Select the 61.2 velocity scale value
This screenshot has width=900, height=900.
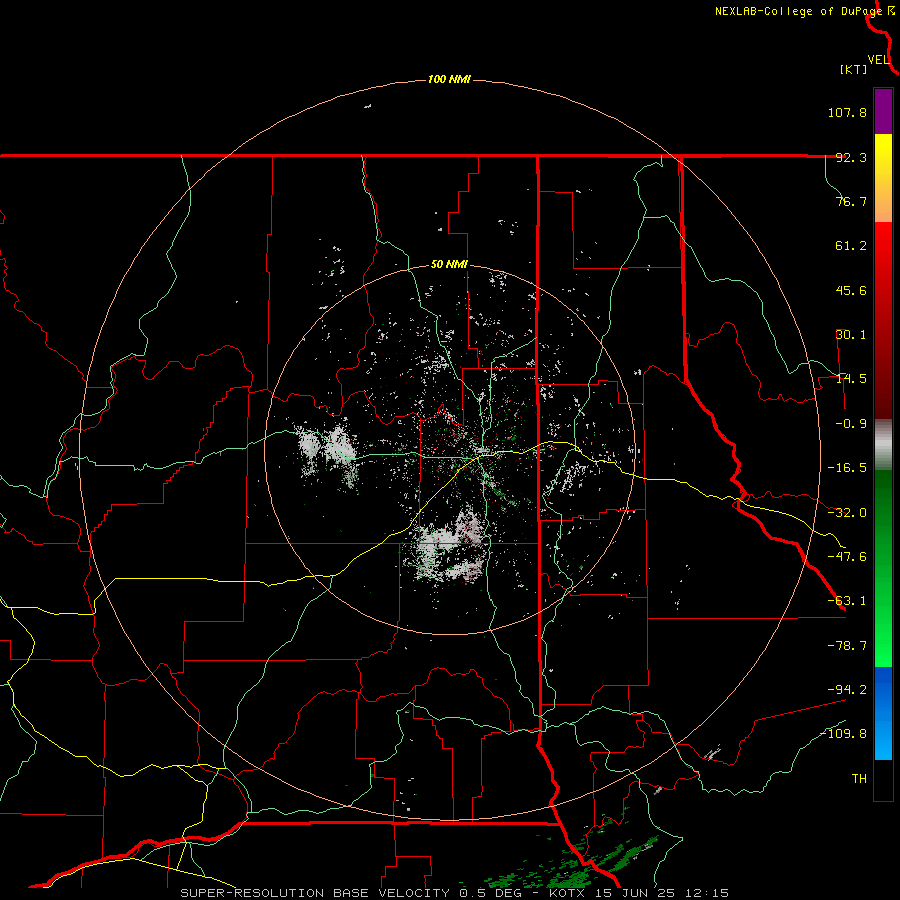coord(851,246)
